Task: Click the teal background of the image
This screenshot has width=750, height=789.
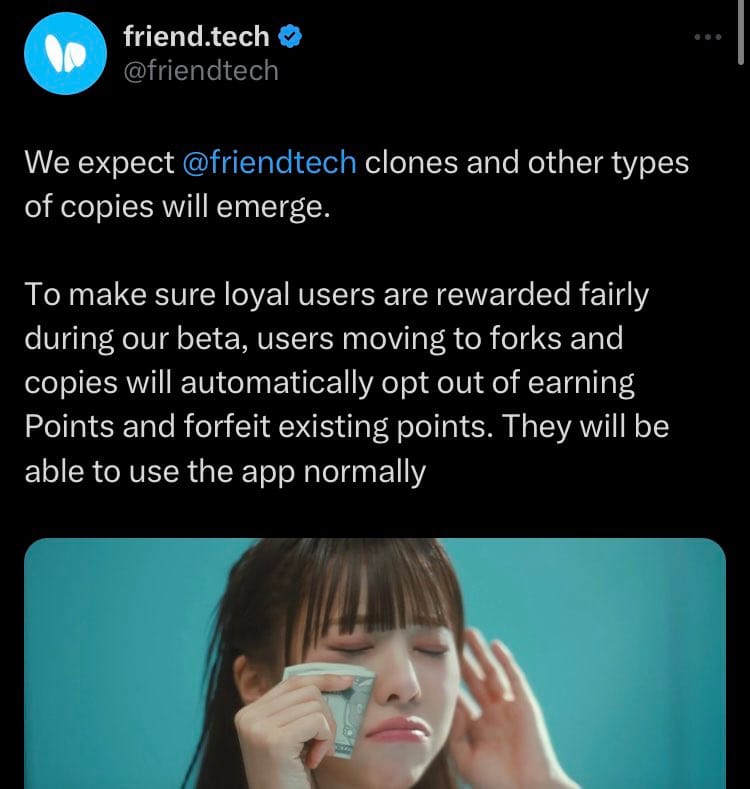Action: [x=629, y=629]
